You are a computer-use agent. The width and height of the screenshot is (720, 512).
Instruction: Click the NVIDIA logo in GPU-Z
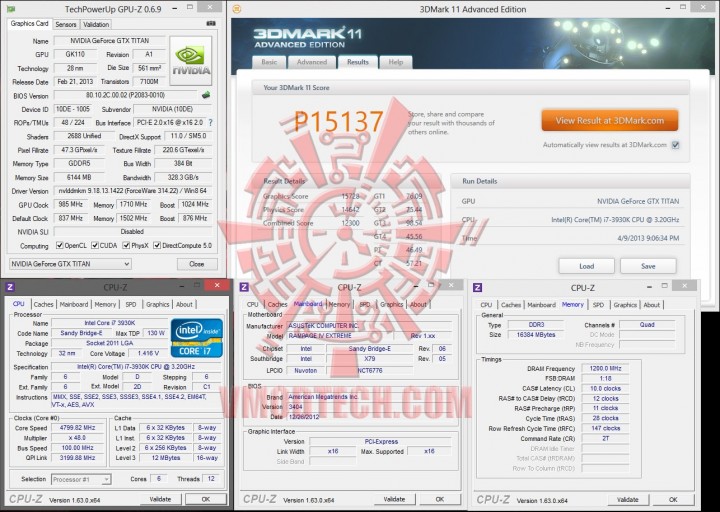point(191,61)
